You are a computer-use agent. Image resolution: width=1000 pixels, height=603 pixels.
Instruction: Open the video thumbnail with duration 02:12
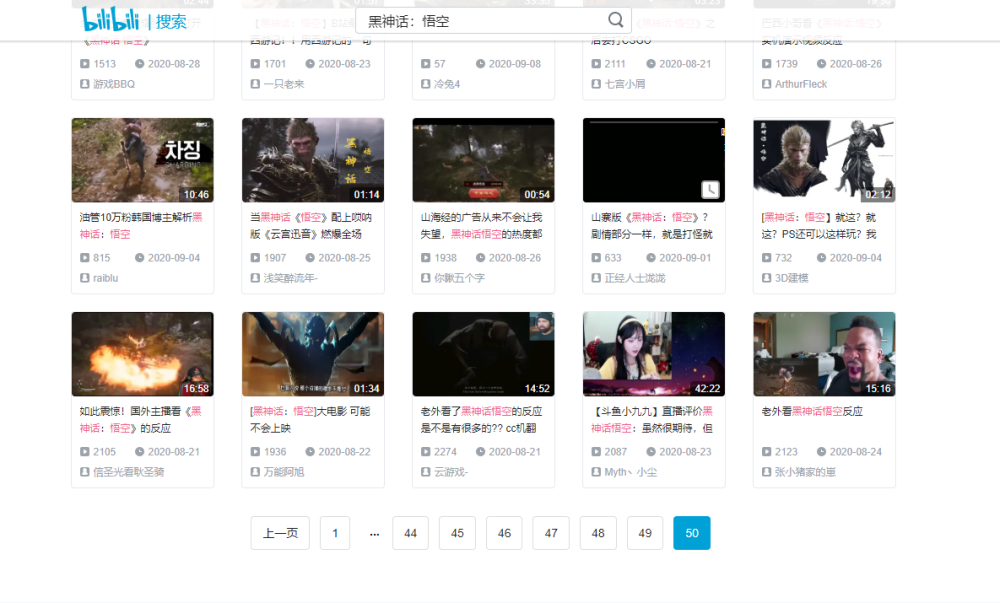(824, 160)
